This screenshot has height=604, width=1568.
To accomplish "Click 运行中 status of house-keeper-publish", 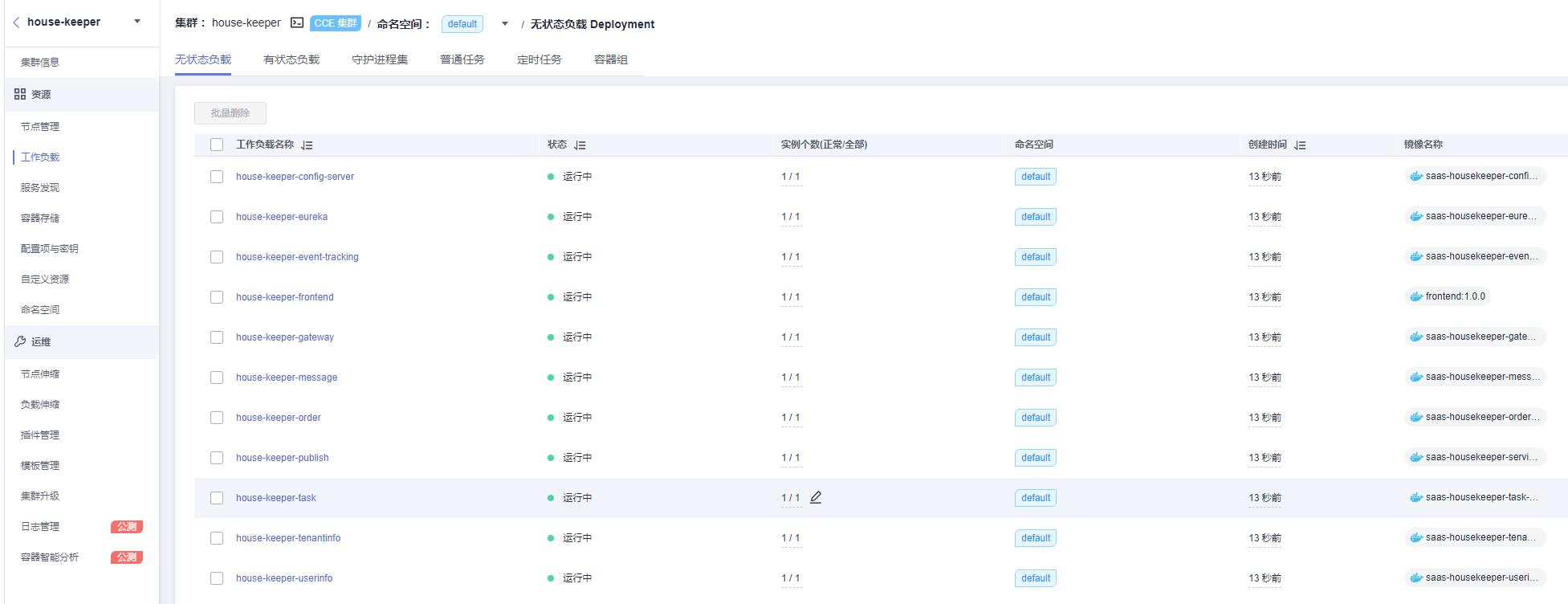I will [577, 458].
